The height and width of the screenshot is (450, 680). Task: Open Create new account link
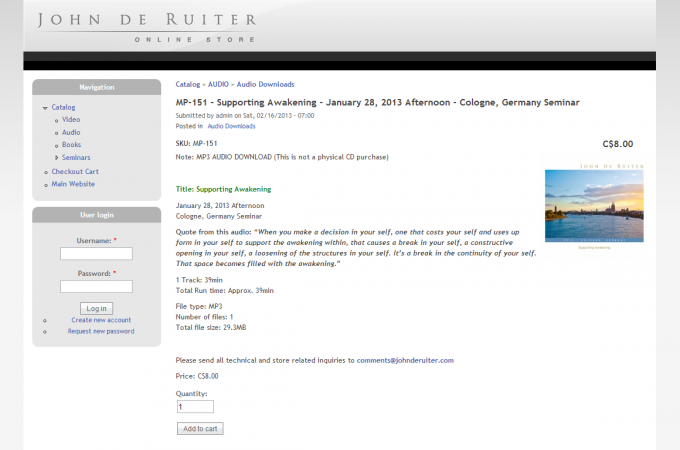[x=101, y=320]
